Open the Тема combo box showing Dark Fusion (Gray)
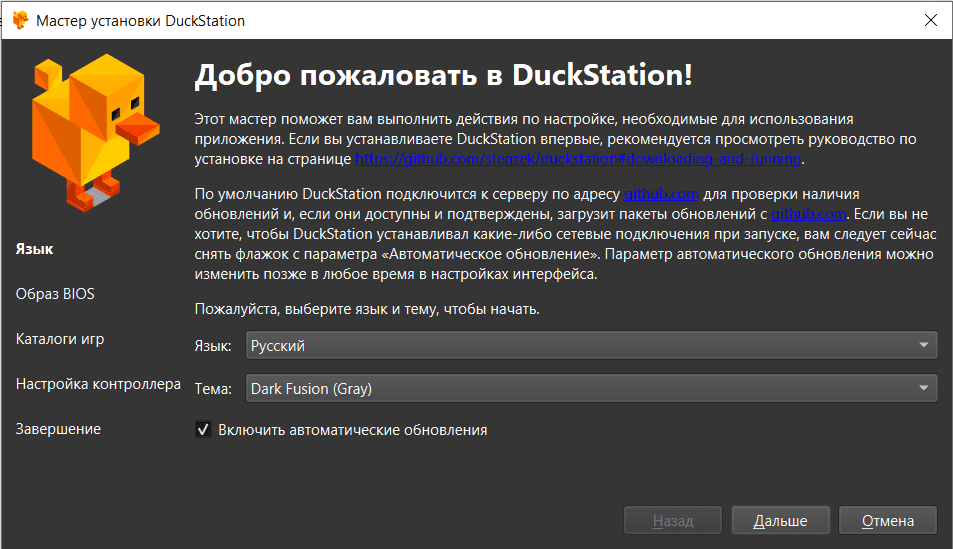 591,388
